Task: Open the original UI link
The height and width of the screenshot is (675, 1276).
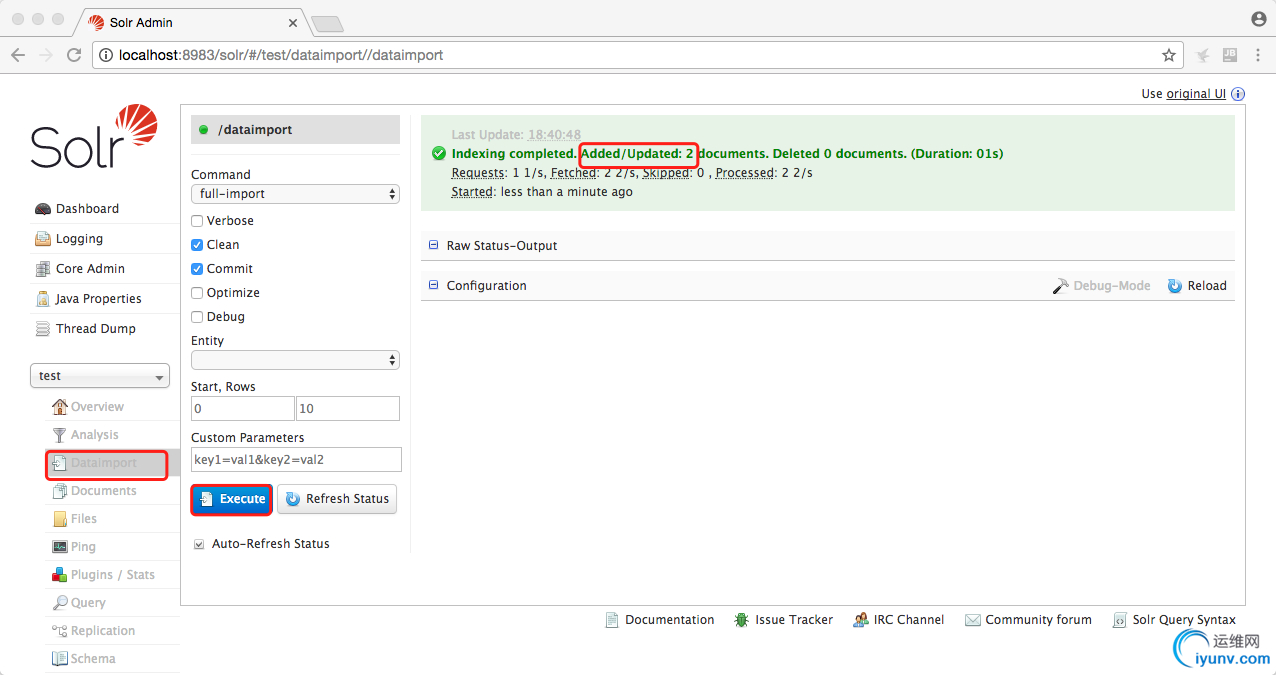Action: [x=1196, y=94]
